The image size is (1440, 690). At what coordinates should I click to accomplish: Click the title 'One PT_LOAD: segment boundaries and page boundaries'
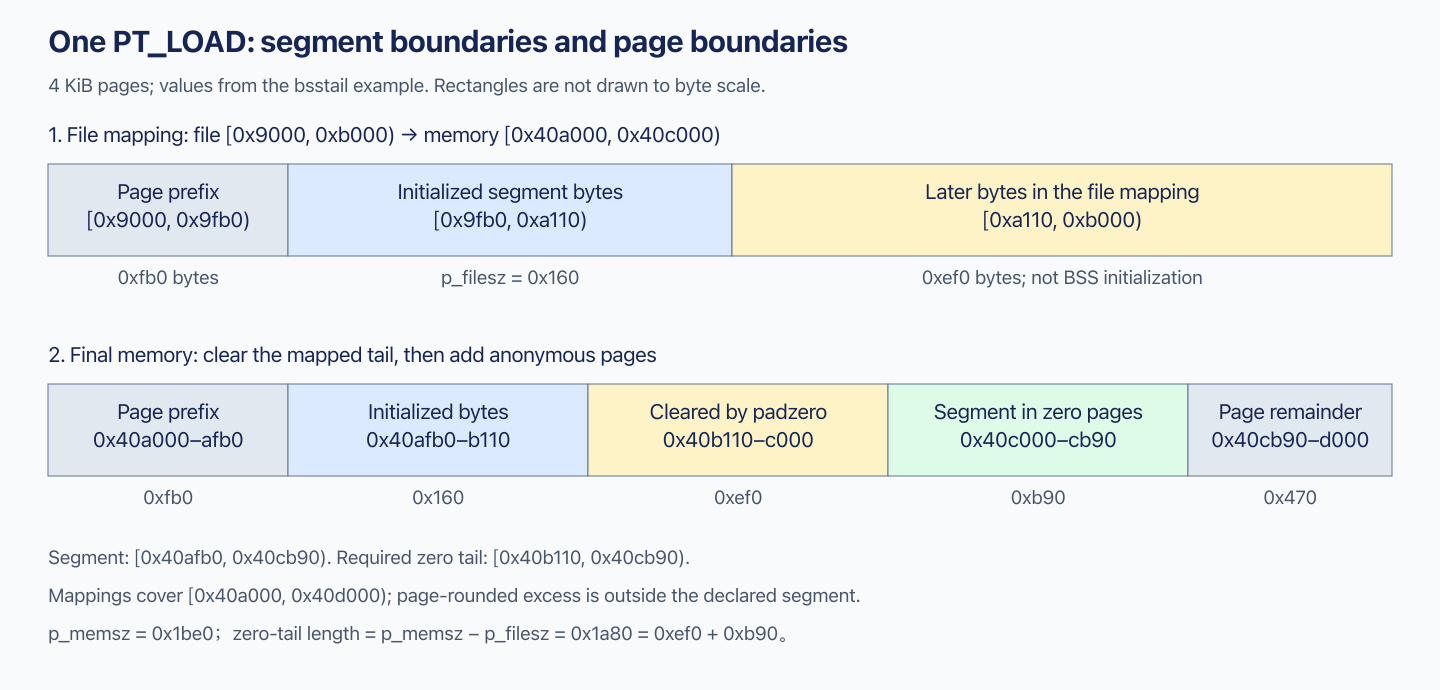point(448,41)
